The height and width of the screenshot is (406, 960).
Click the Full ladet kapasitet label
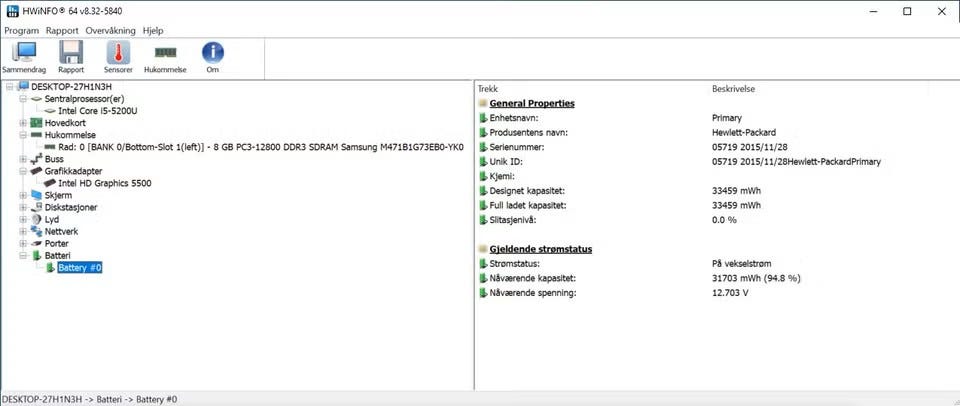[528, 205]
